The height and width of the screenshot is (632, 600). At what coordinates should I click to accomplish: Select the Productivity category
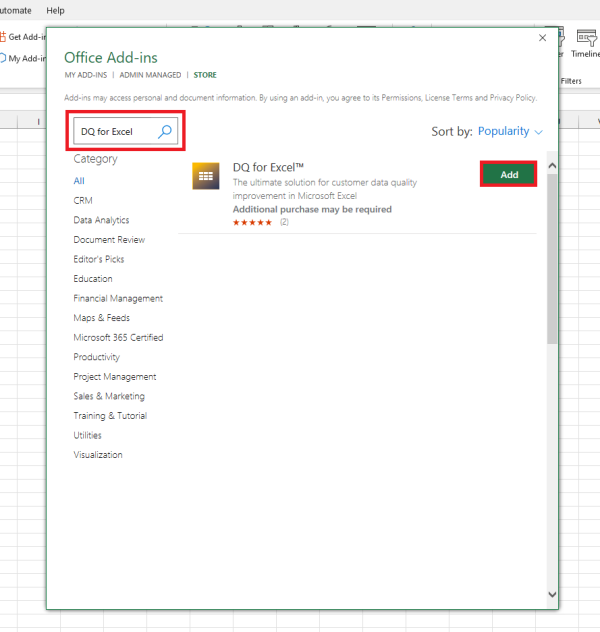click(x=97, y=357)
